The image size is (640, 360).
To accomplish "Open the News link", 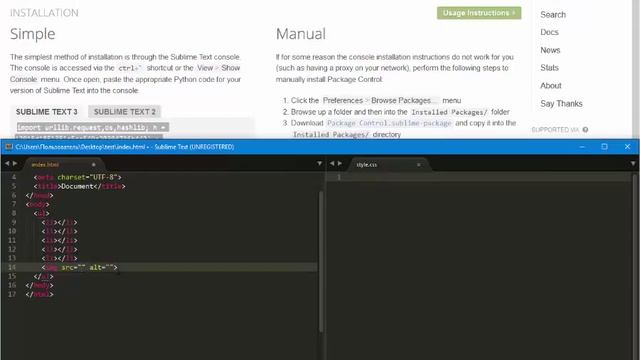I will 550,50.
